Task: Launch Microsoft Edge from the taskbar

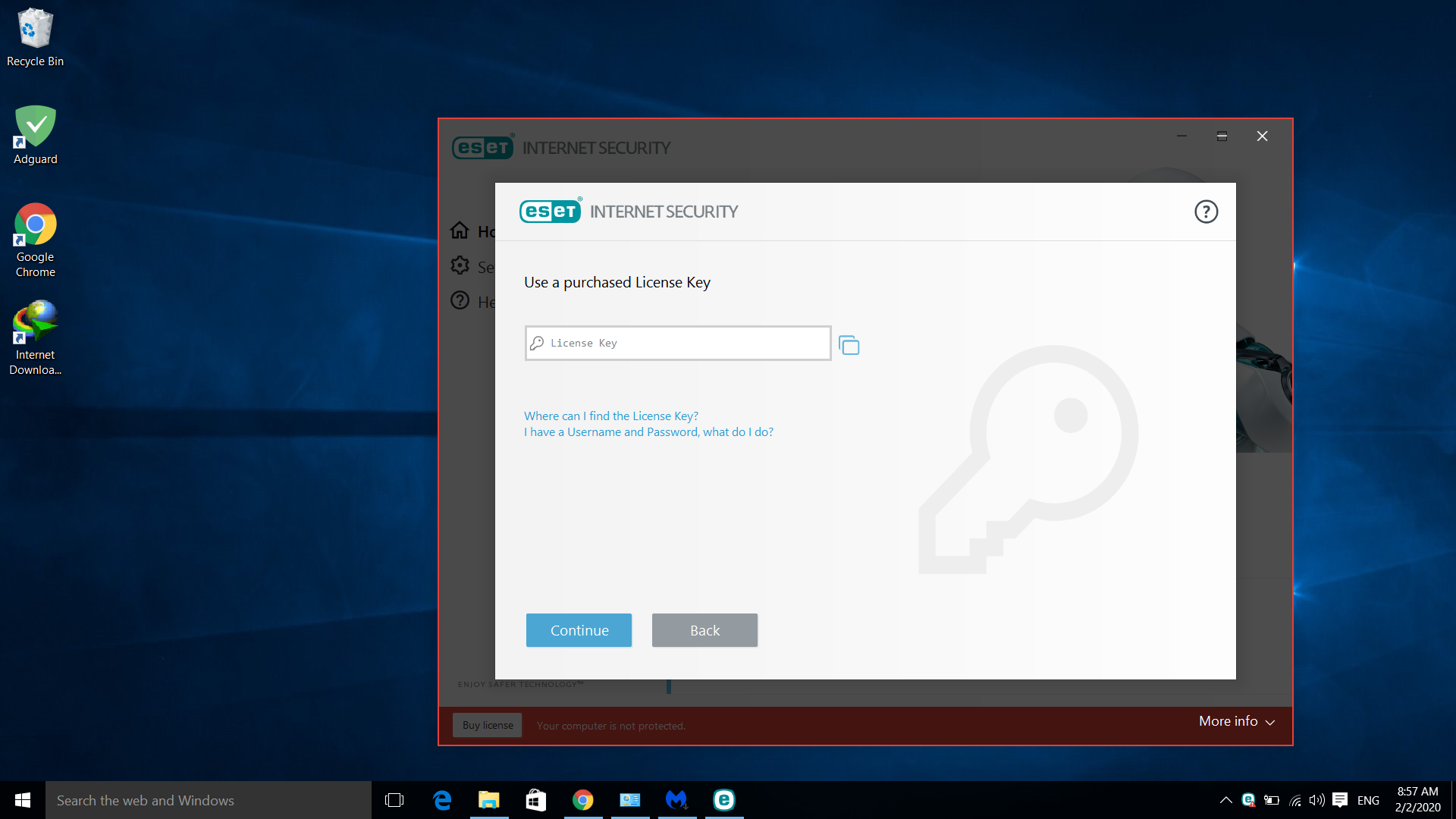Action: tap(442, 800)
